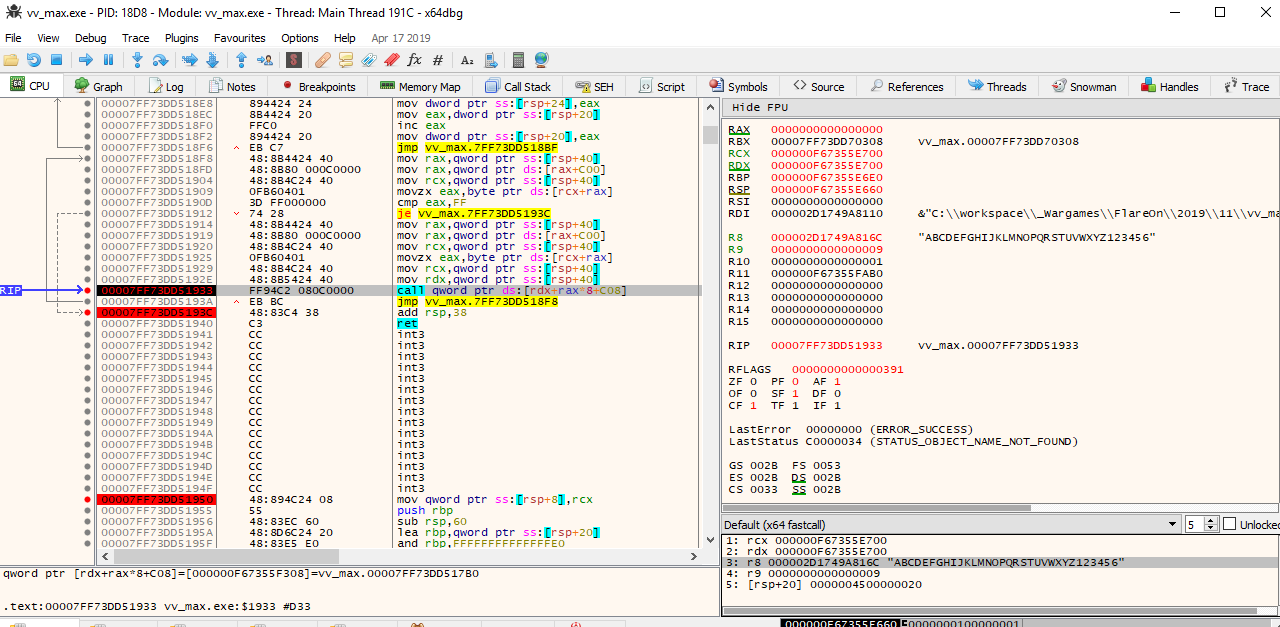Switch to the Graph tab
Image resolution: width=1280 pixels, height=627 pixels.
(x=99, y=87)
